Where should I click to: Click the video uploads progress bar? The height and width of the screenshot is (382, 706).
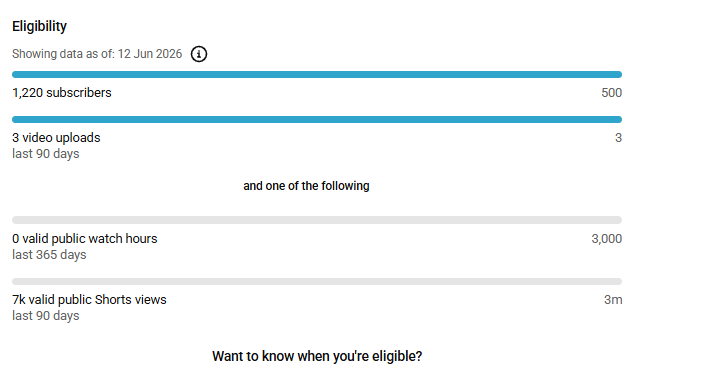[317, 119]
